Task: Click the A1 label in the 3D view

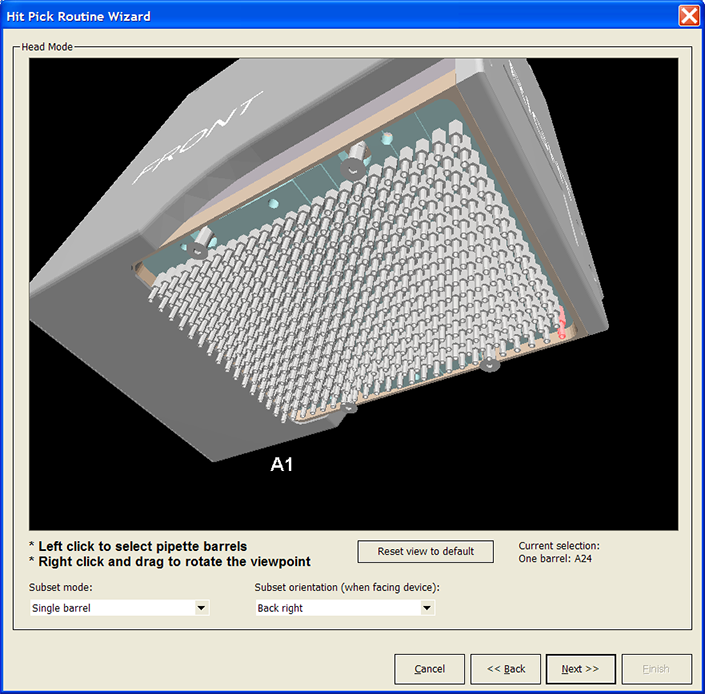Action: coord(282,464)
